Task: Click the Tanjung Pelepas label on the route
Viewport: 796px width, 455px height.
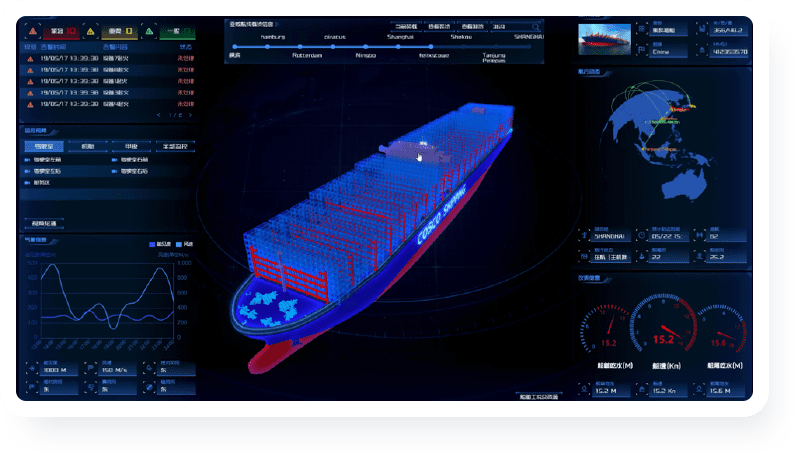Action: pyautogui.click(x=494, y=58)
